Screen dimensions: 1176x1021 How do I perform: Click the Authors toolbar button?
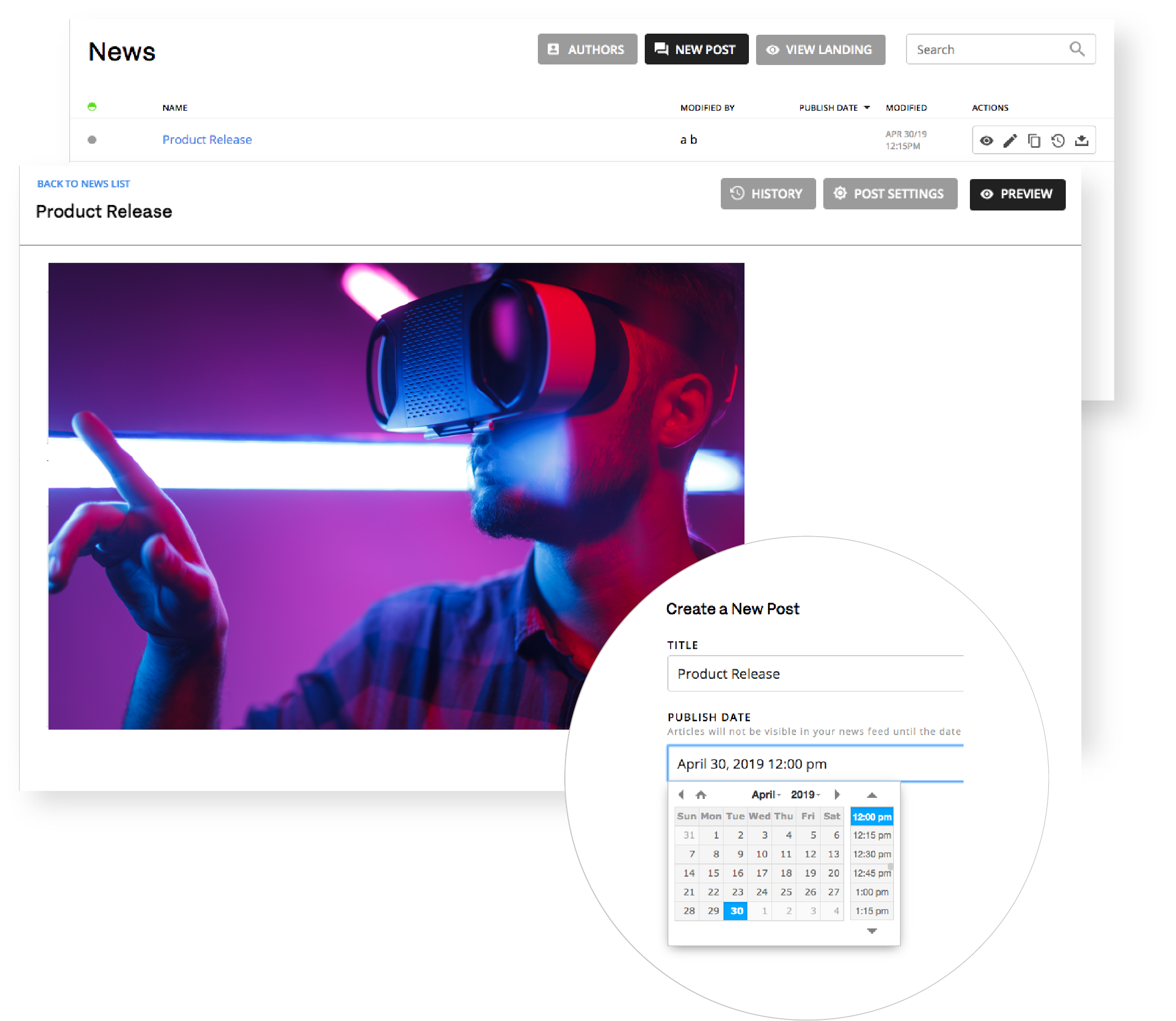tap(587, 48)
